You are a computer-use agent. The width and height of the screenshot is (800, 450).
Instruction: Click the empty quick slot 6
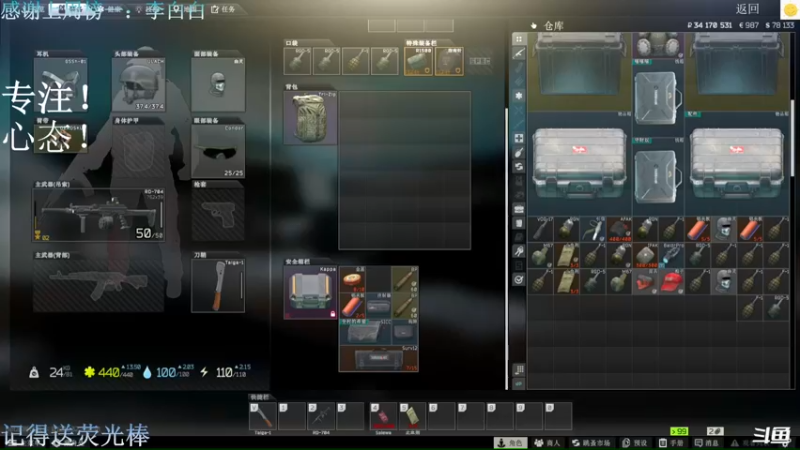coord(442,416)
